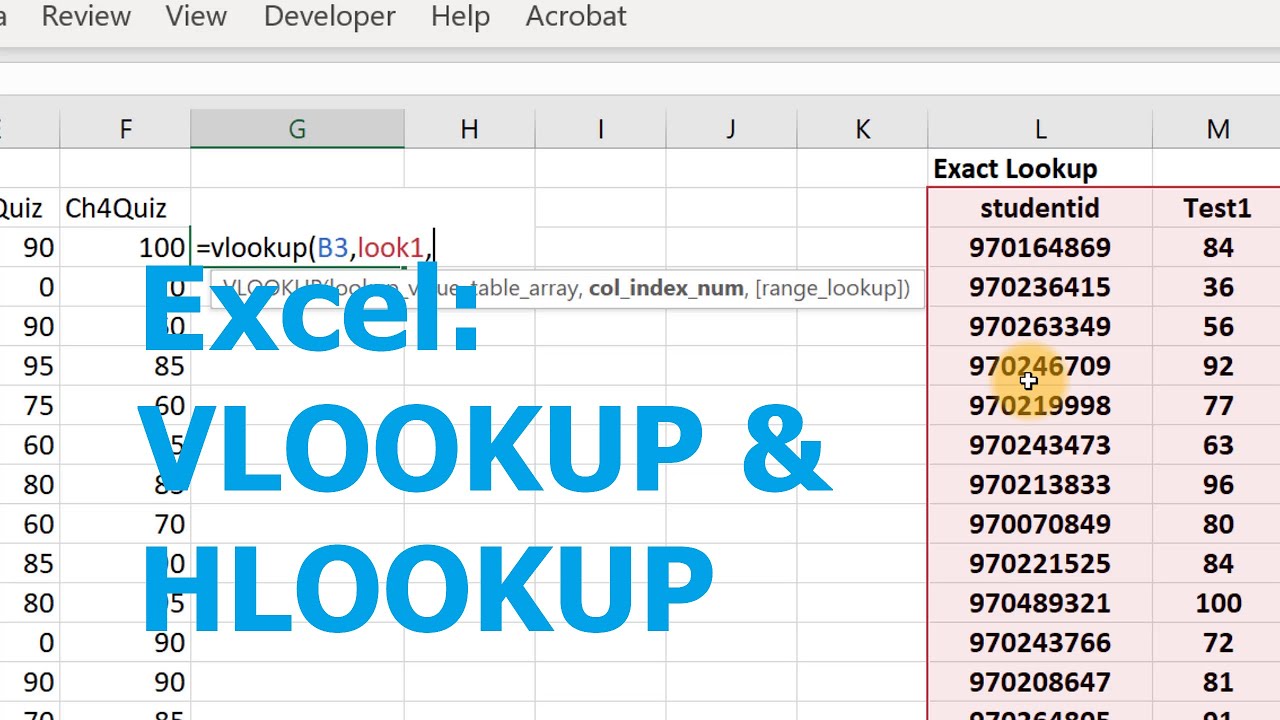The image size is (1280, 720).
Task: Select the quiz score cell containing 75
Action: tap(29, 405)
